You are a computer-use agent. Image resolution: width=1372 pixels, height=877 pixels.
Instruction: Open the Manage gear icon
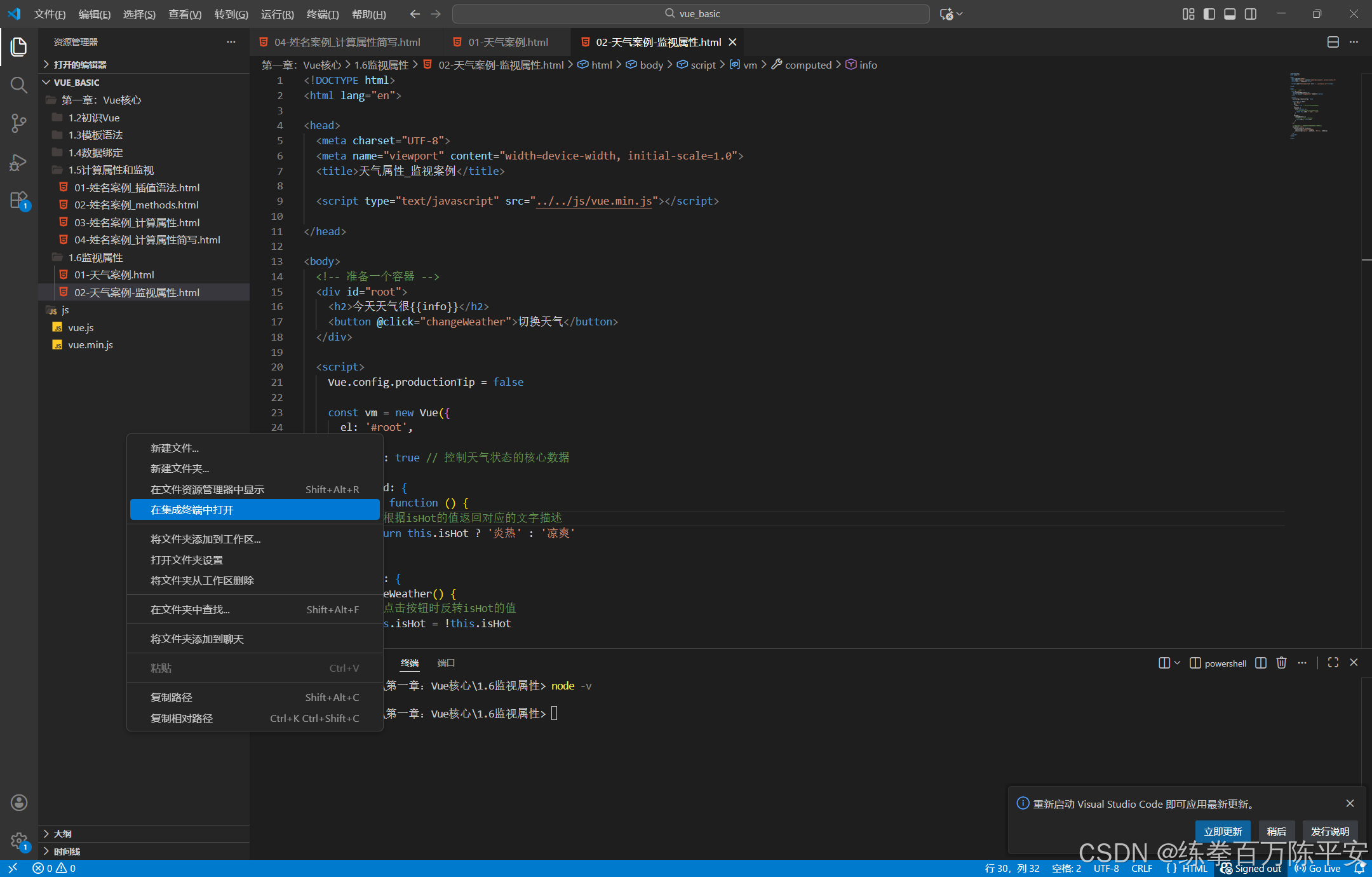18,841
